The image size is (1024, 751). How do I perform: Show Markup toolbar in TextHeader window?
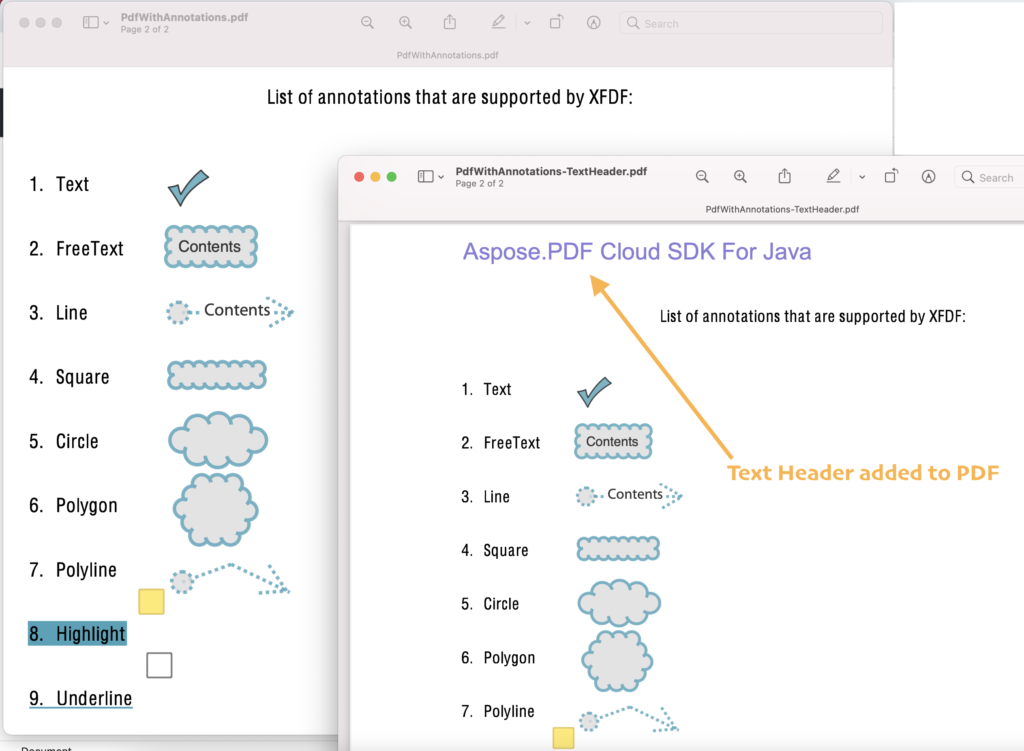928,176
